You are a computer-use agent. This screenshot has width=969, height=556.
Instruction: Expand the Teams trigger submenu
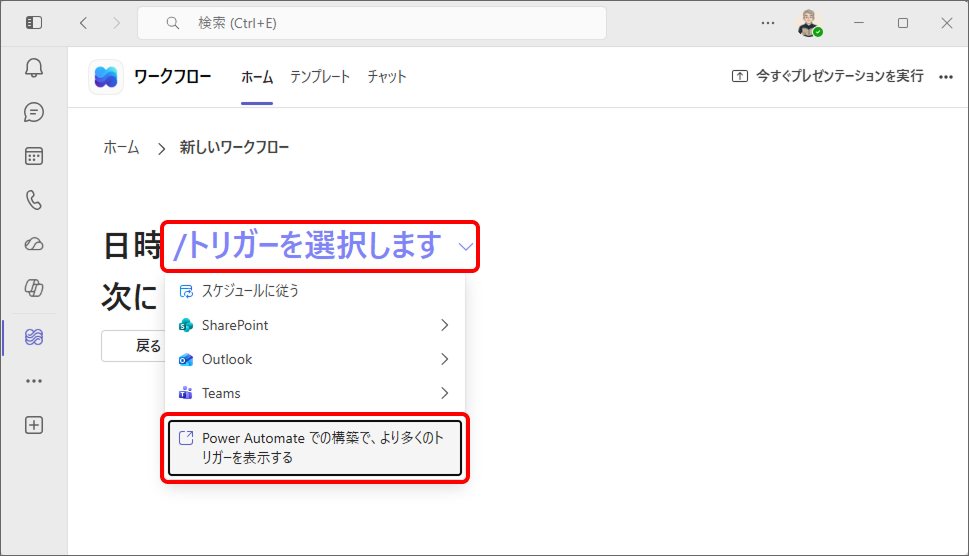[x=315, y=393]
